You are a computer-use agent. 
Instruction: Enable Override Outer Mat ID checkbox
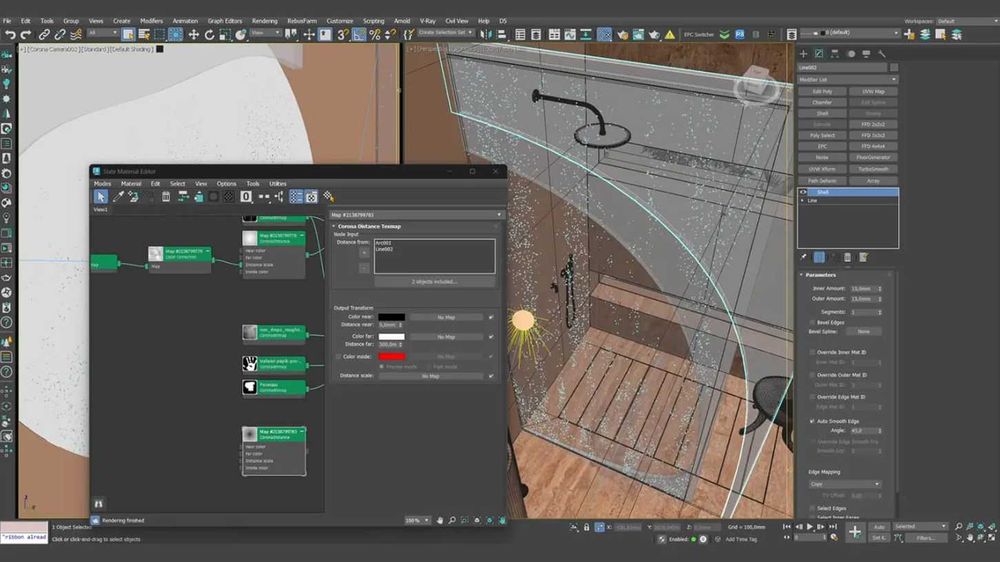pyautogui.click(x=812, y=375)
